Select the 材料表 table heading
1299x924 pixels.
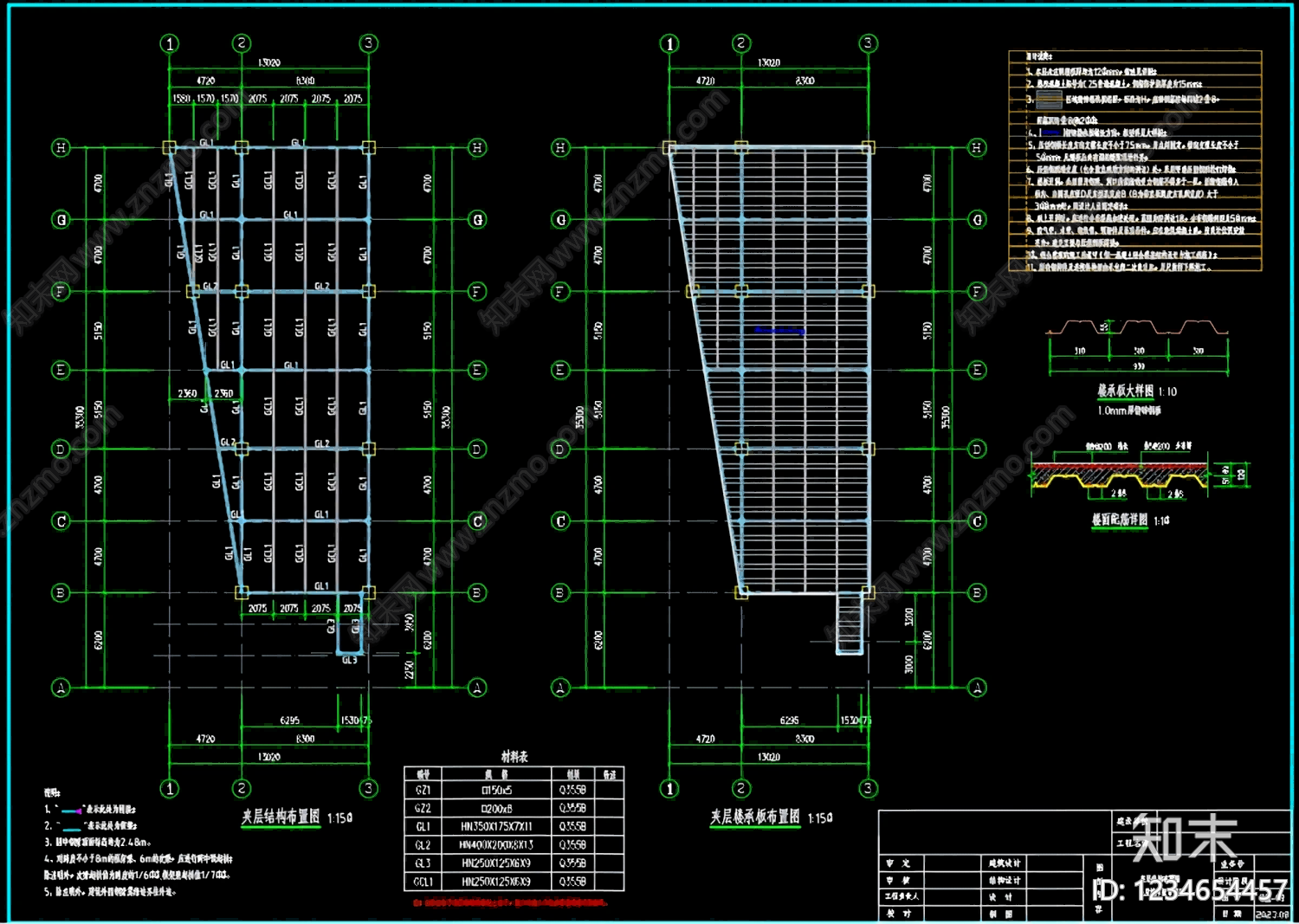[x=514, y=756]
